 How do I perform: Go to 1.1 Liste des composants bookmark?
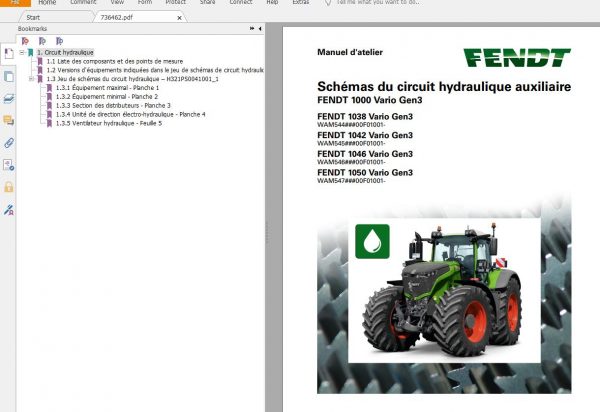tap(115, 61)
